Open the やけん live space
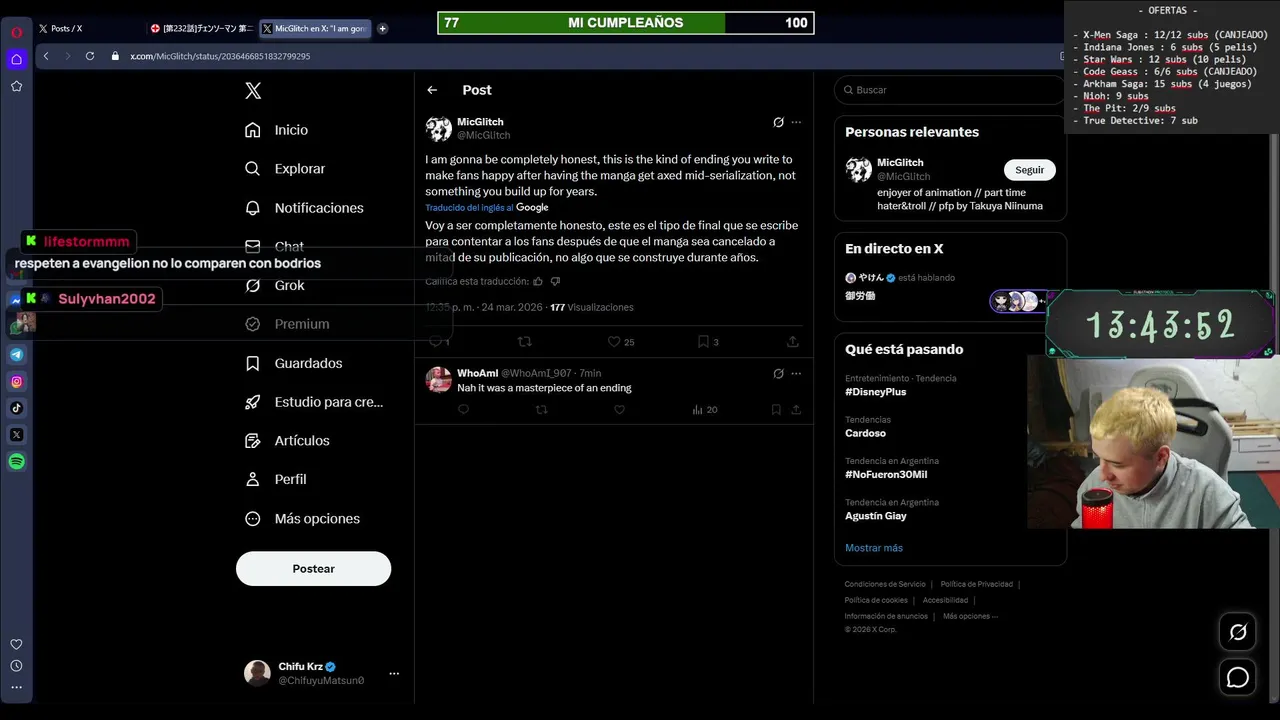This screenshot has height=720, width=1280. click(x=950, y=287)
